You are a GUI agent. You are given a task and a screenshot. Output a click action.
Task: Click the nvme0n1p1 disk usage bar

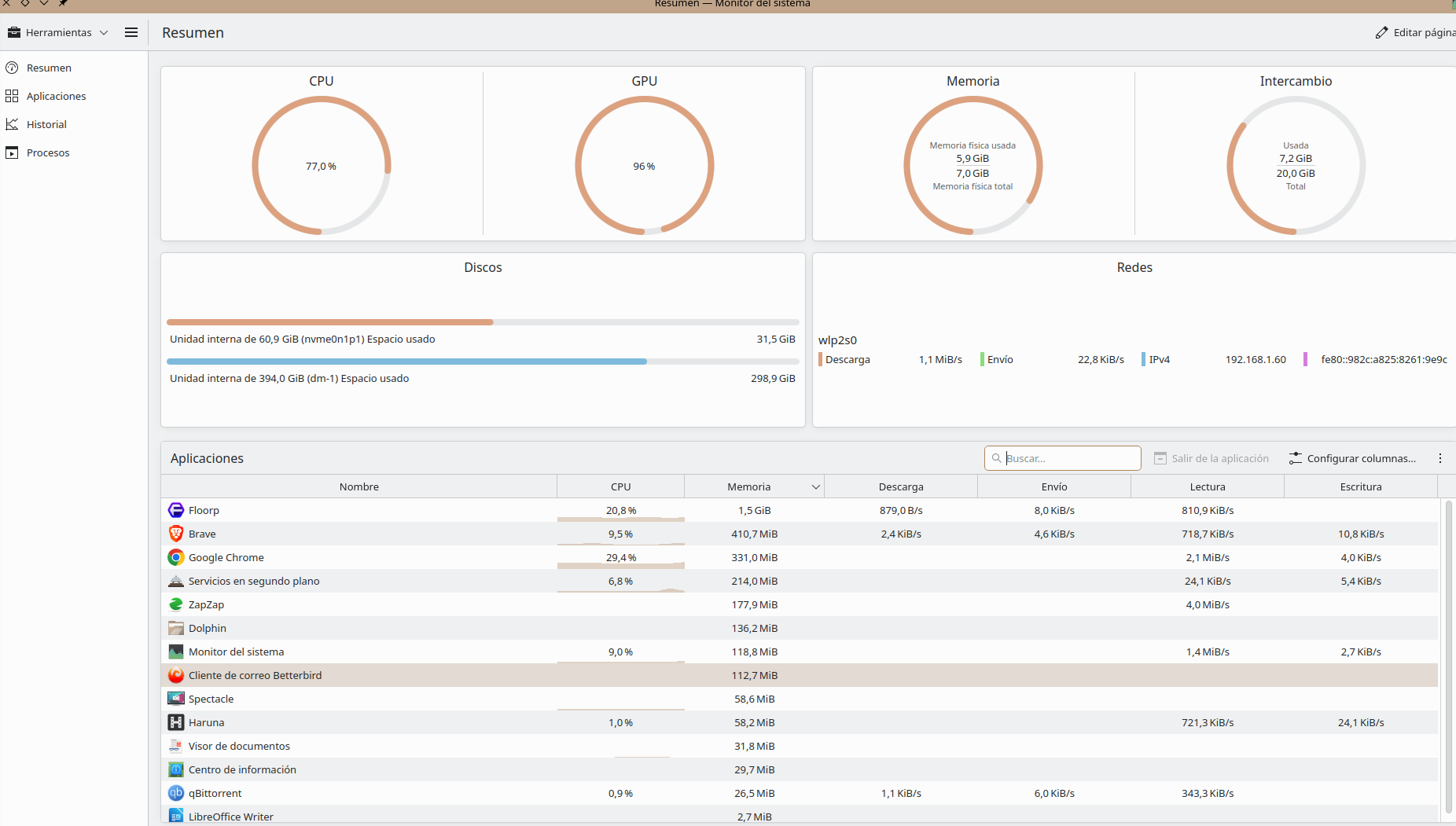click(x=483, y=322)
